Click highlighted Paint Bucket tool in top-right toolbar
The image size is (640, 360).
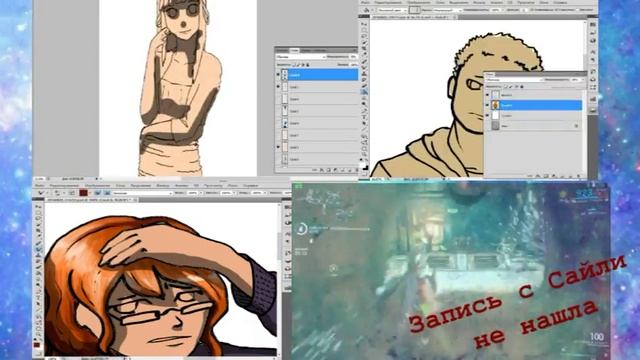pos(364,92)
